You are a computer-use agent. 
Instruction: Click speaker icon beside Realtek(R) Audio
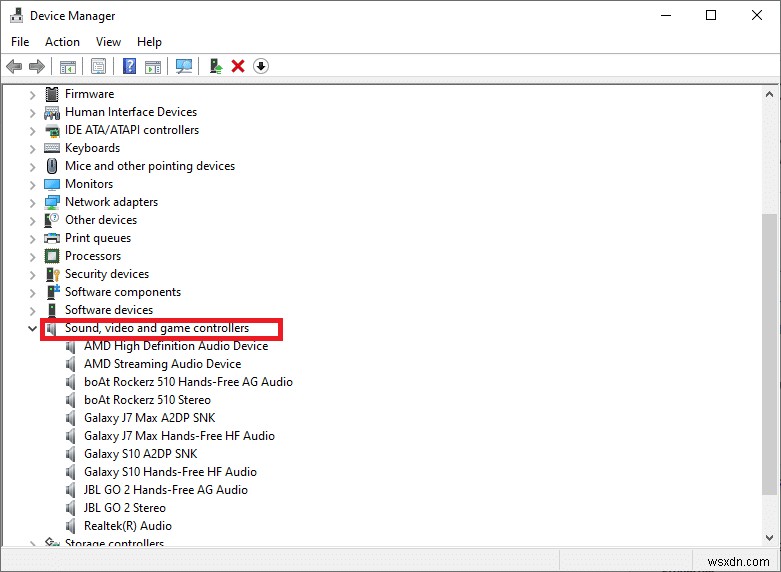[x=71, y=526]
